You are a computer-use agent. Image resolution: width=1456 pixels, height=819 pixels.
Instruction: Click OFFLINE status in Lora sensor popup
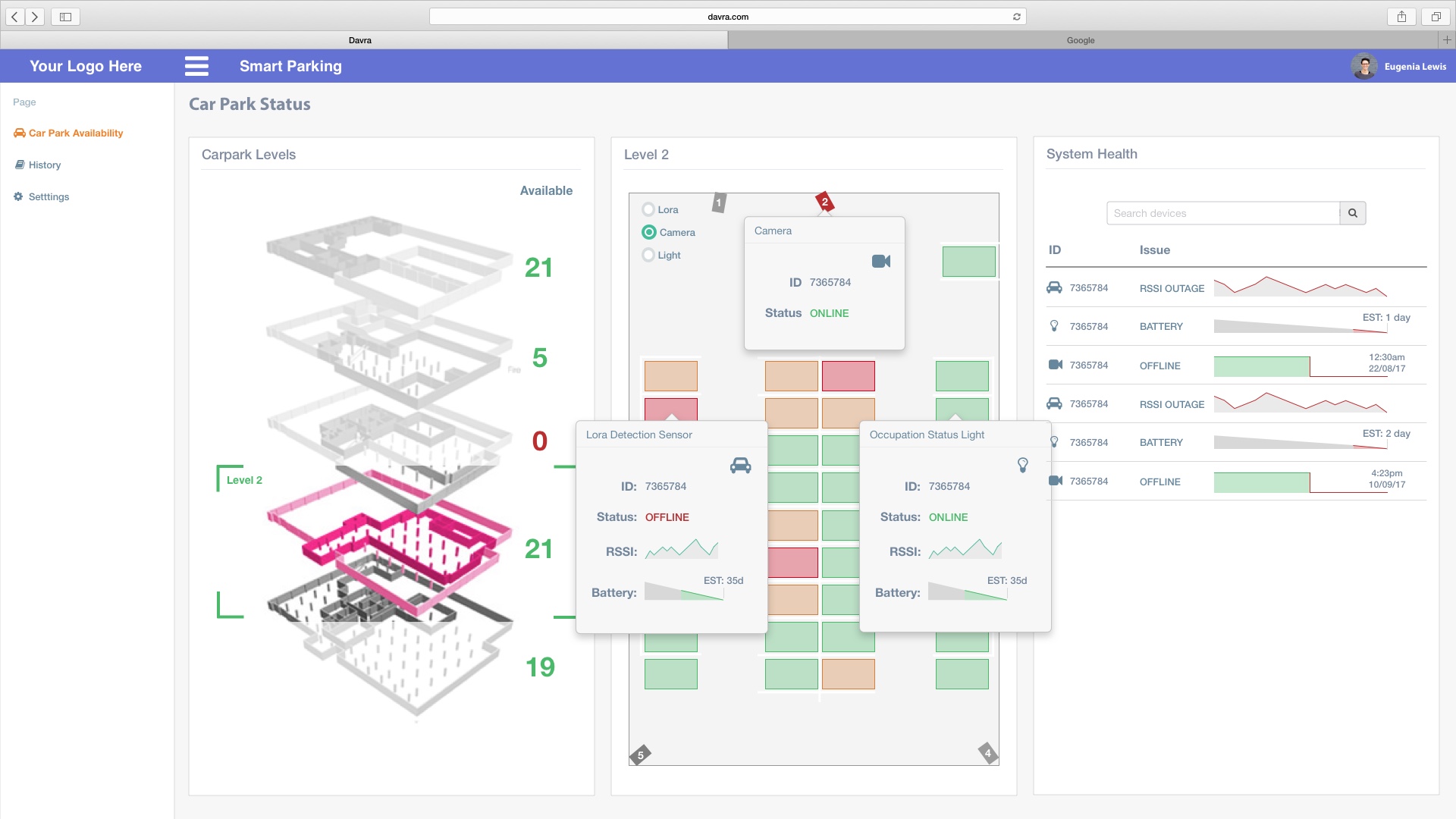tap(667, 517)
